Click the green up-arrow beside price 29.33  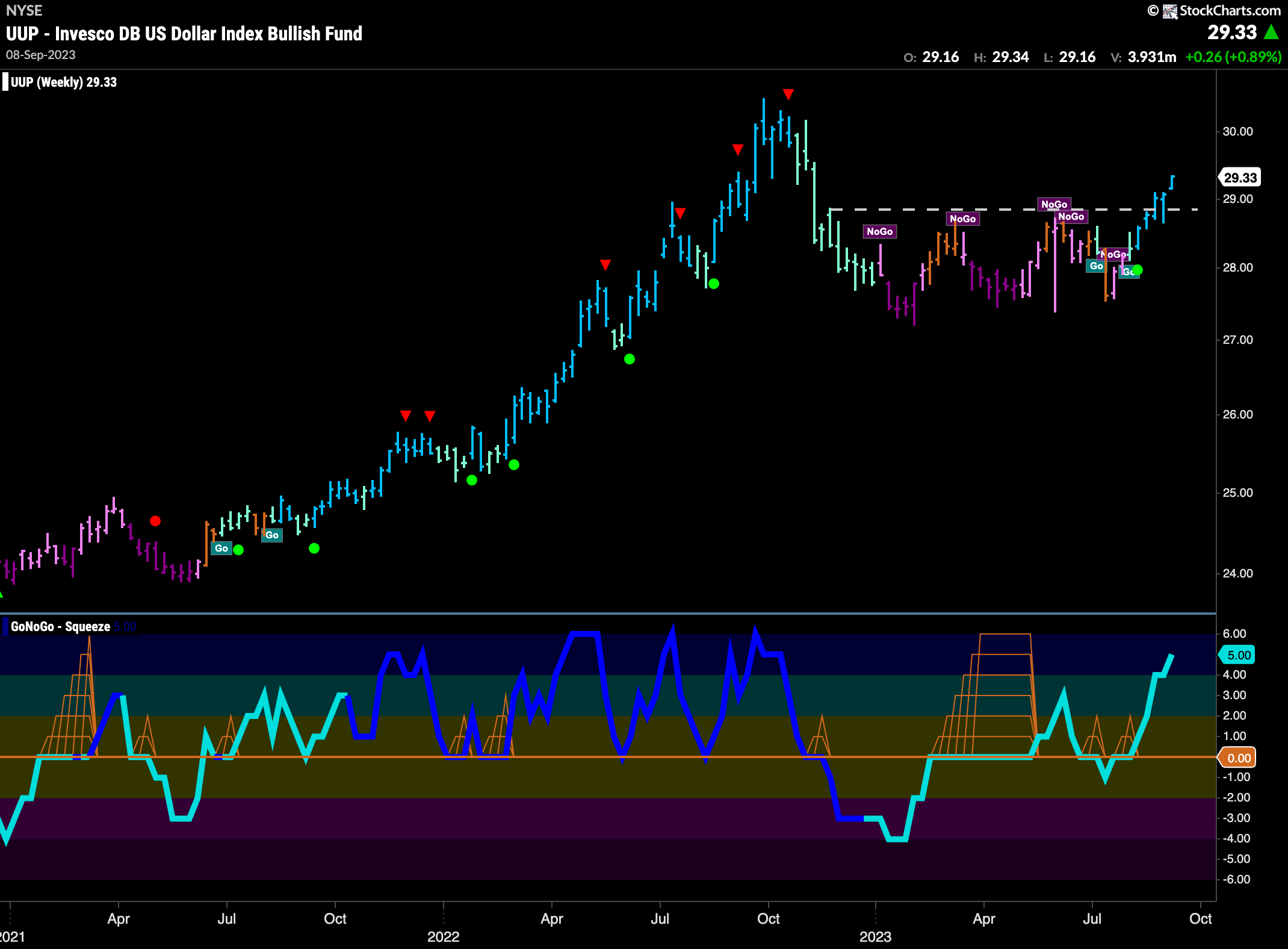point(1271,32)
